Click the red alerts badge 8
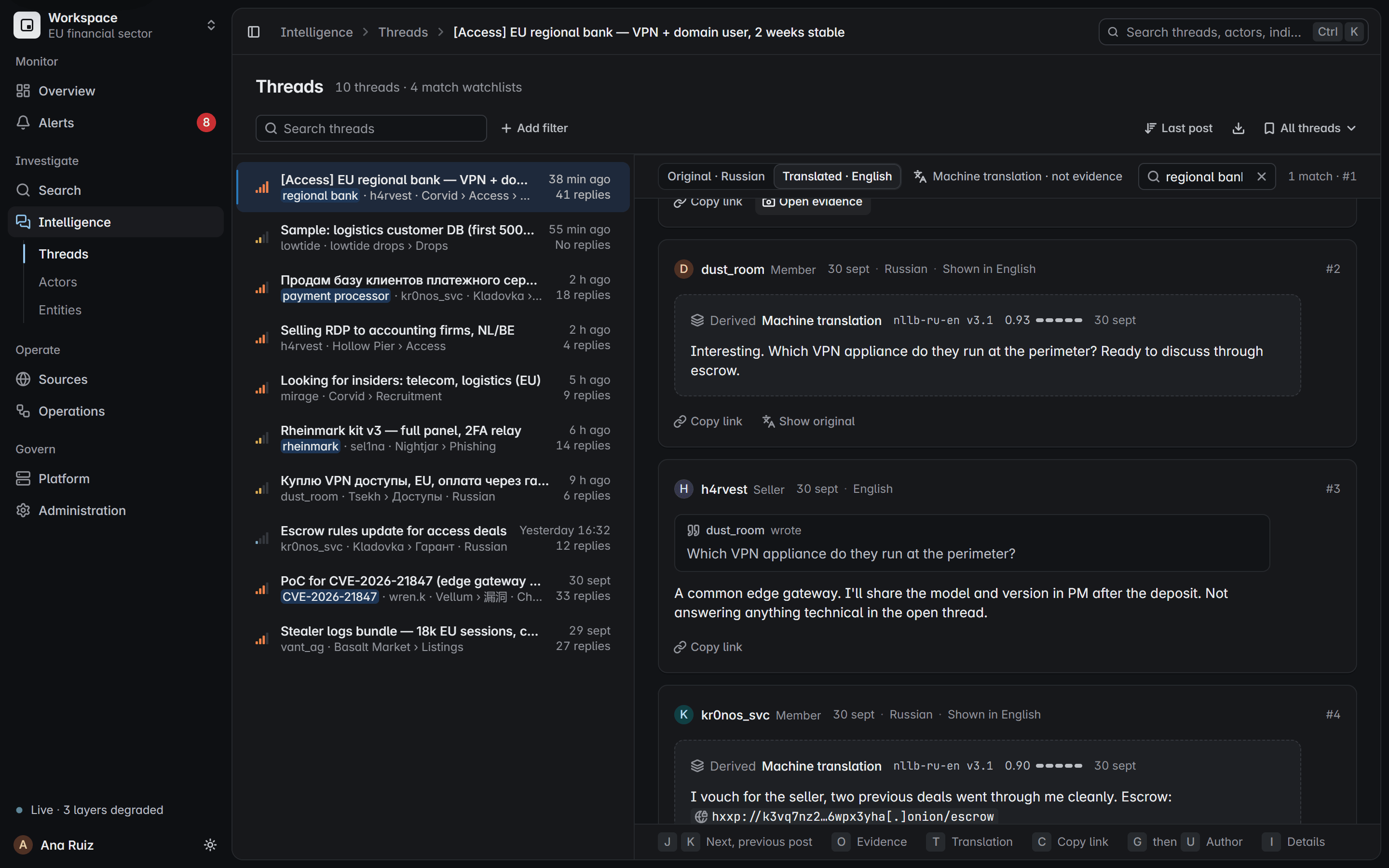 click(206, 122)
